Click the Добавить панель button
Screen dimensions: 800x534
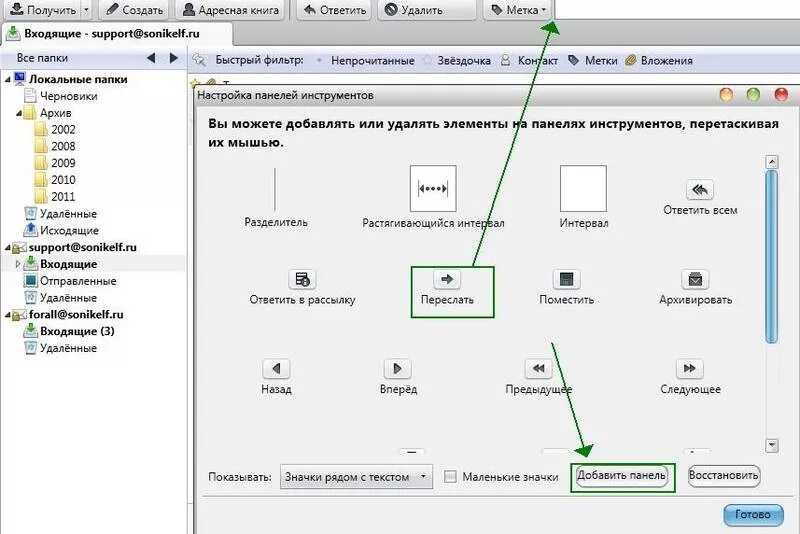(x=621, y=476)
